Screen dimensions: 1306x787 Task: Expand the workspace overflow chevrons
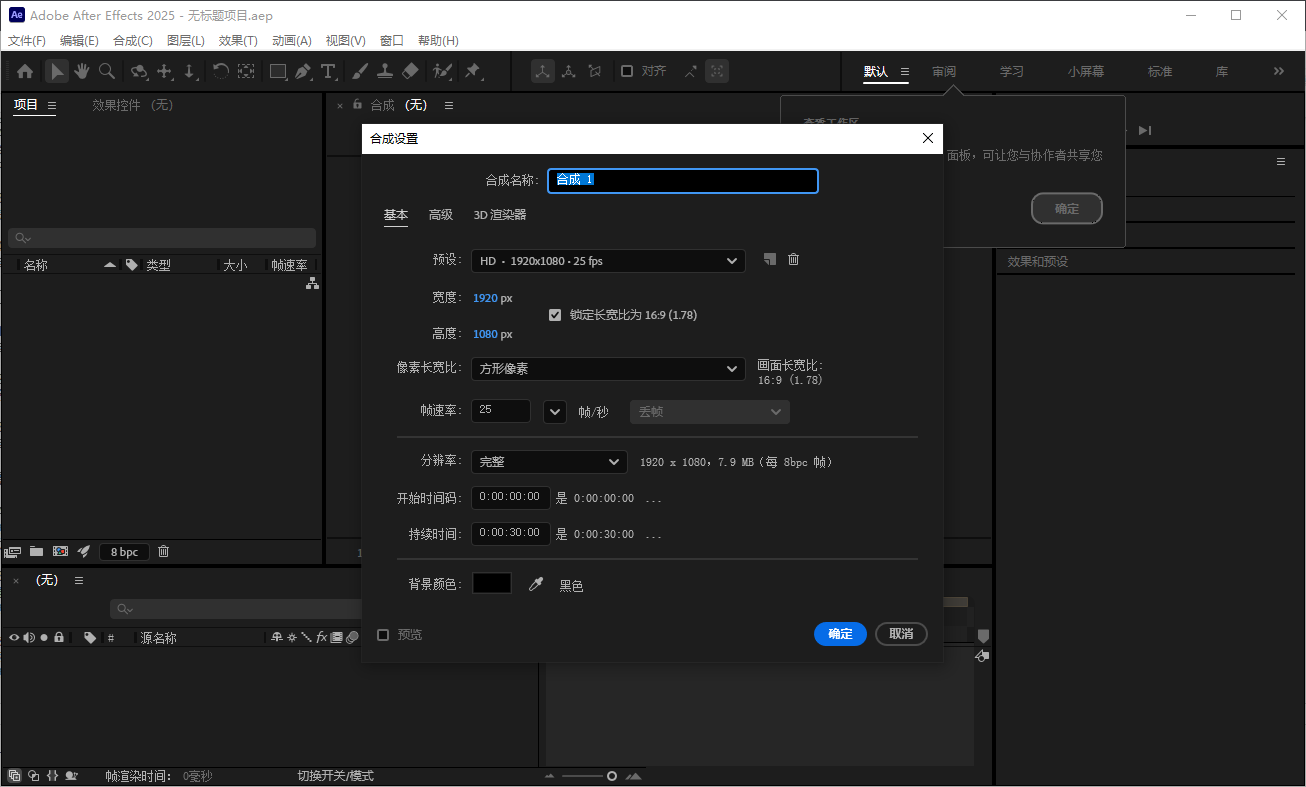1278,71
